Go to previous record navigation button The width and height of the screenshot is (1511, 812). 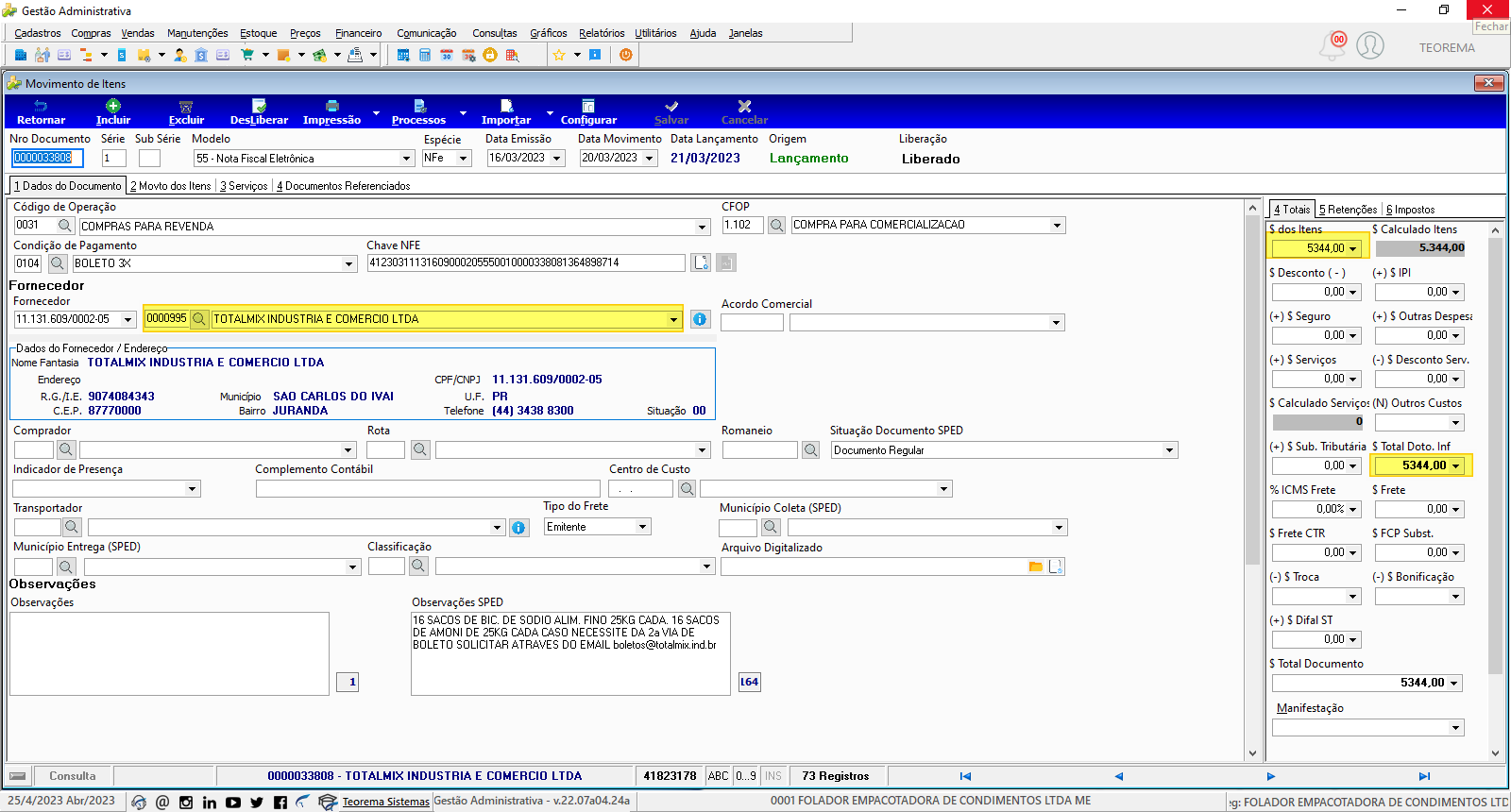point(1118,776)
